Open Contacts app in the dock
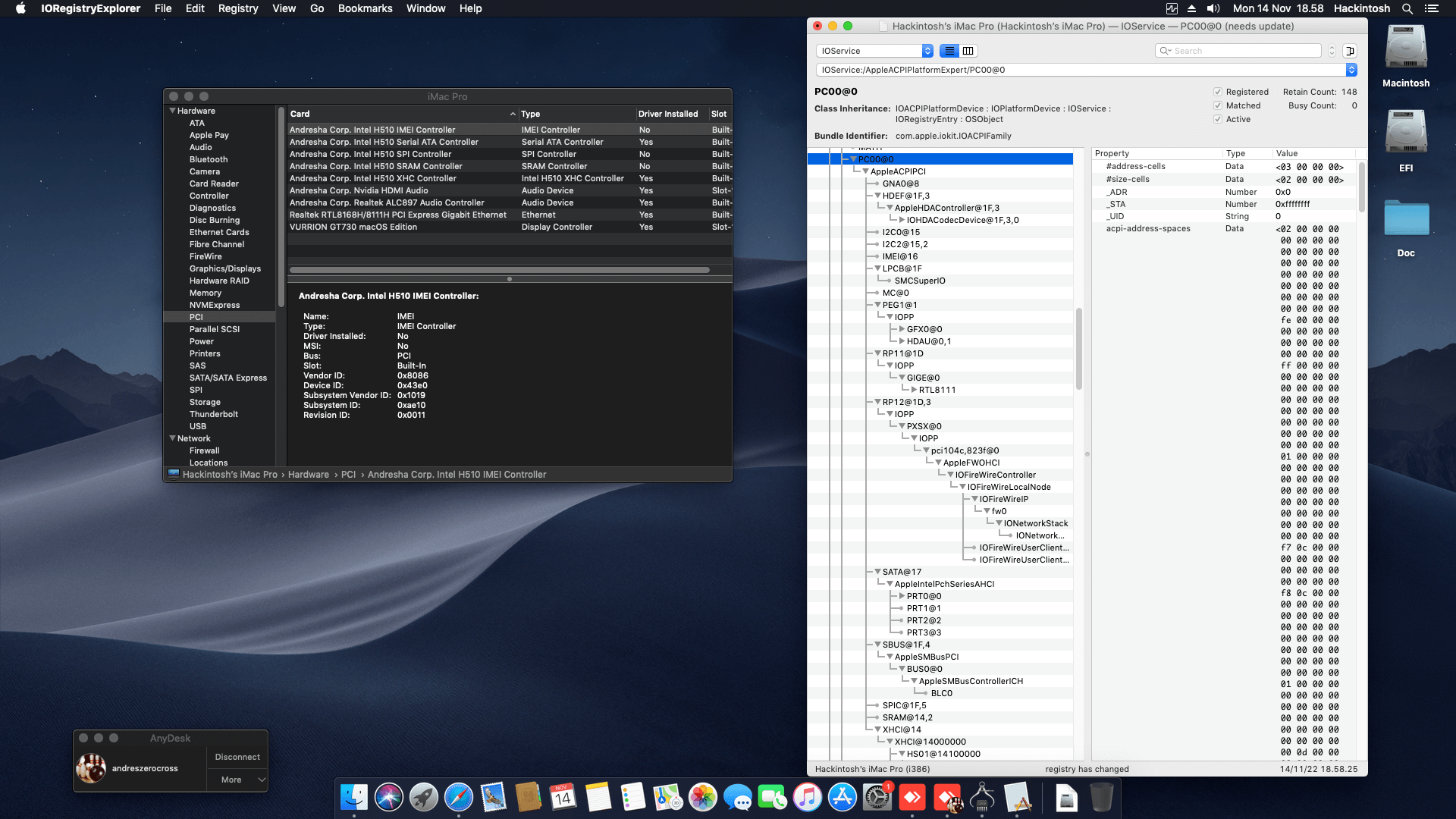Screen dimensions: 1456x819 pos(529,798)
